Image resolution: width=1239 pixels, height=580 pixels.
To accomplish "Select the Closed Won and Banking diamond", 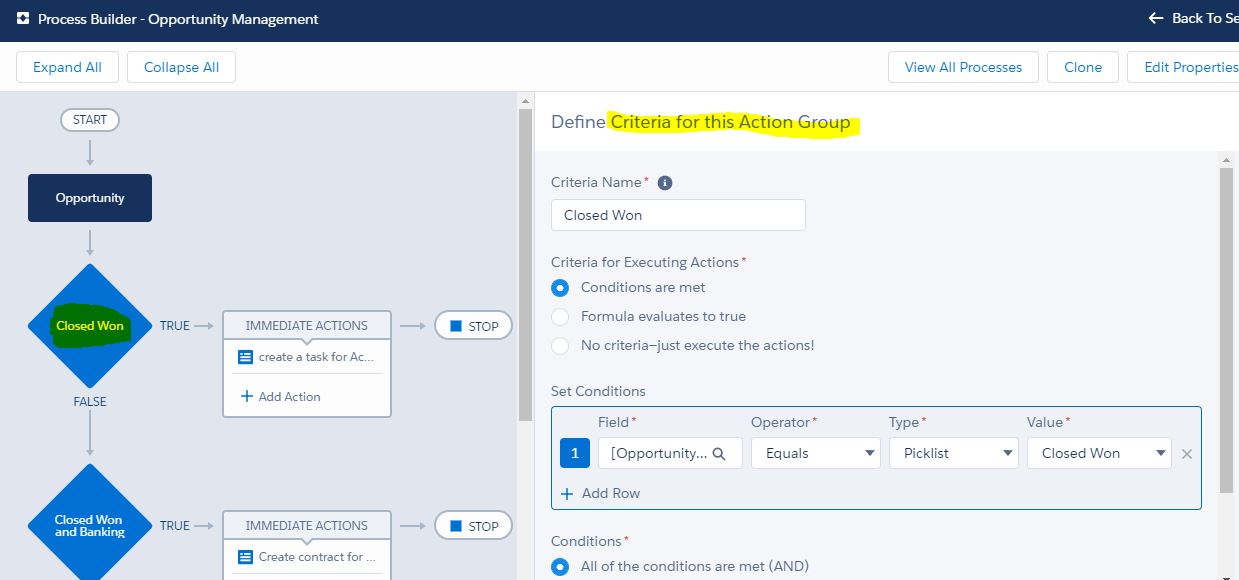I will [90, 525].
